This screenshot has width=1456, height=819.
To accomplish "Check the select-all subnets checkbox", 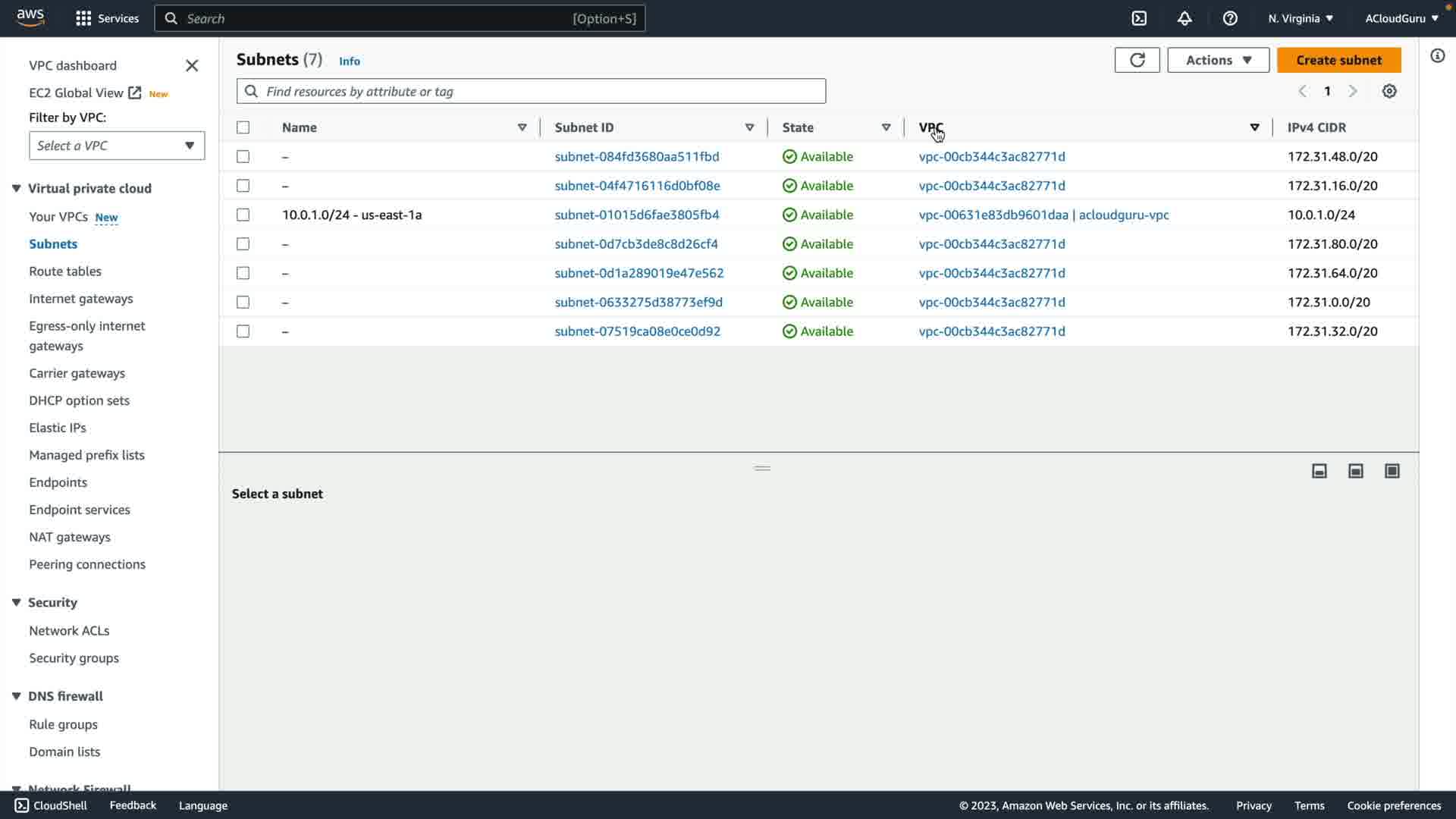I will 243,127.
